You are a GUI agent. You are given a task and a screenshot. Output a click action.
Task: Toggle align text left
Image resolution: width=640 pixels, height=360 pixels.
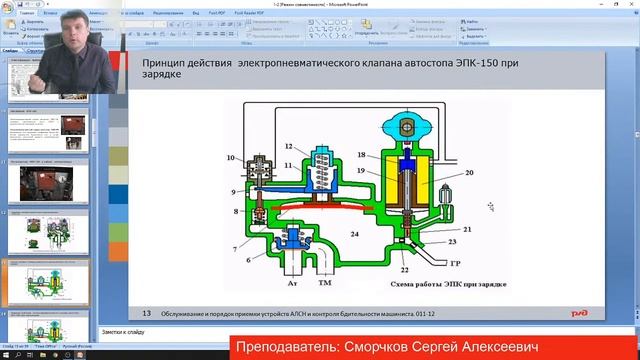pyautogui.click(x=199, y=34)
